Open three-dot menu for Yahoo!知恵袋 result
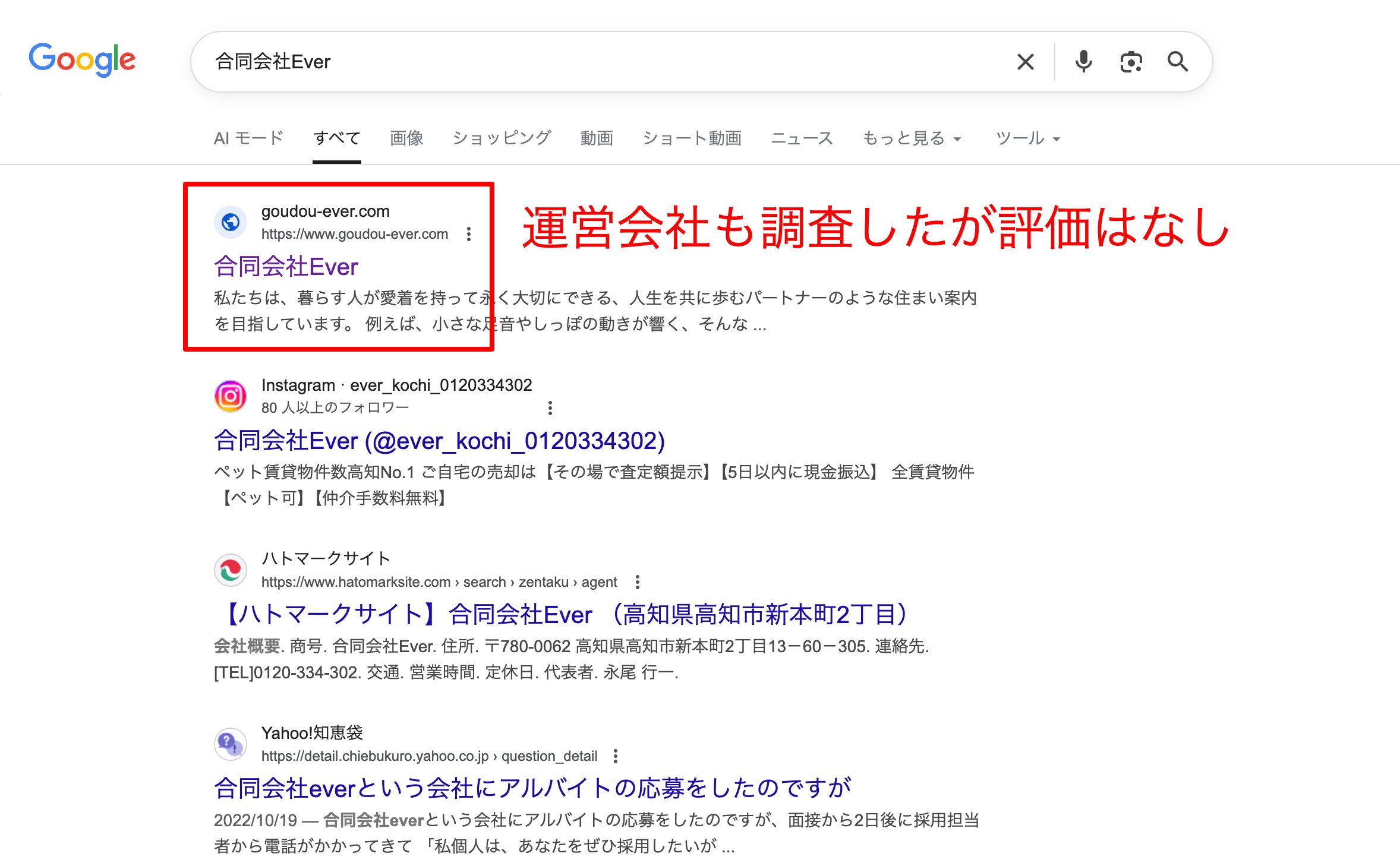The width and height of the screenshot is (1400, 866). 616,756
